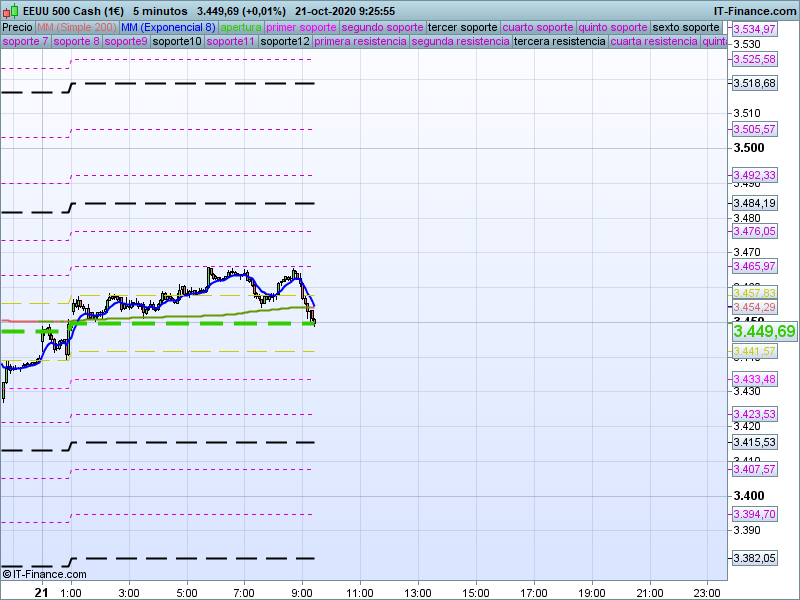Screen dimensions: 800x600
Task: Select the cuarta resistencia legend label
Action: coord(654,42)
